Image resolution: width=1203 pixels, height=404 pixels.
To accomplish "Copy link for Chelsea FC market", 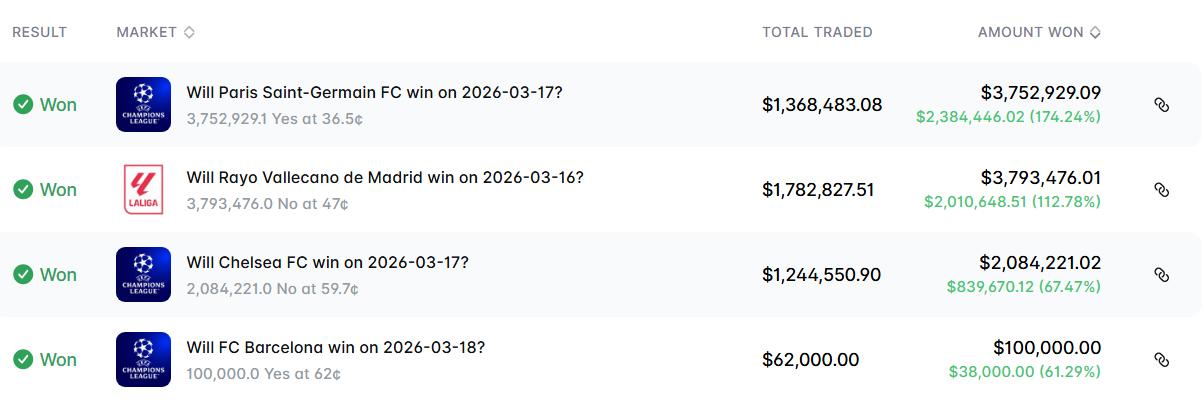I will click(1161, 274).
